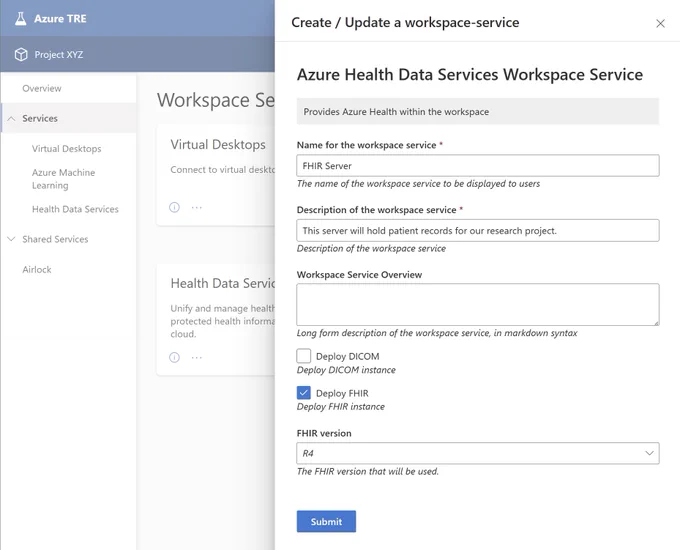The height and width of the screenshot is (550, 680).
Task: Click the Workspace Services page heading
Action: point(216,100)
